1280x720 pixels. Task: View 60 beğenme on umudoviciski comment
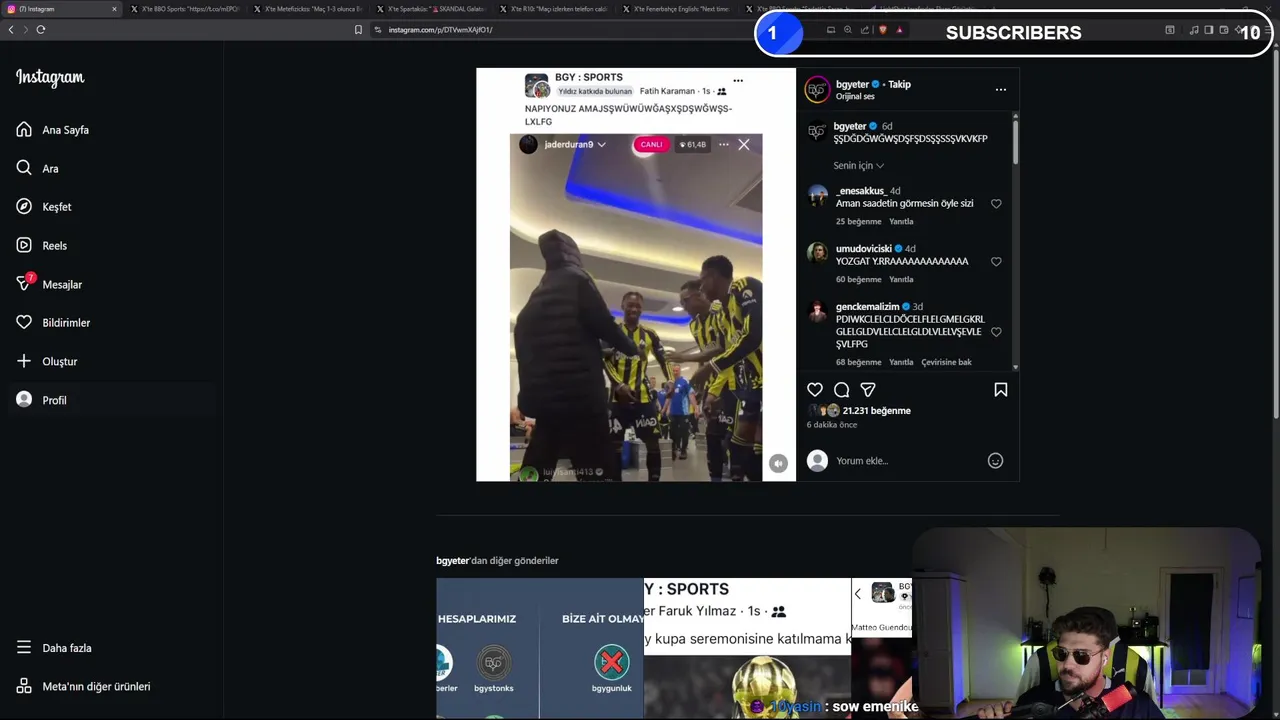(858, 280)
